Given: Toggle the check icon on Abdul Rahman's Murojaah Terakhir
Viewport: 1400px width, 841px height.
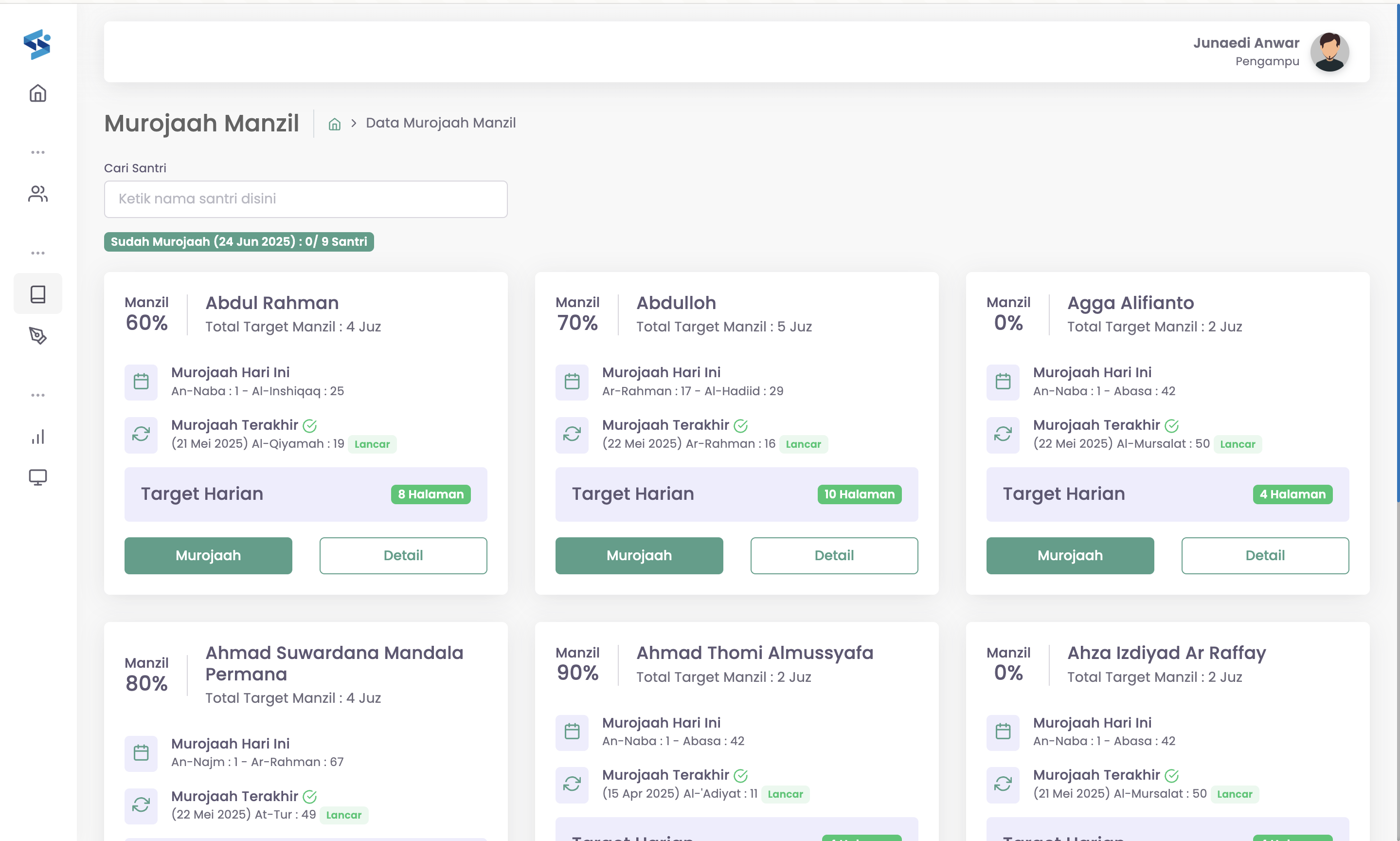Looking at the screenshot, I should [310, 425].
